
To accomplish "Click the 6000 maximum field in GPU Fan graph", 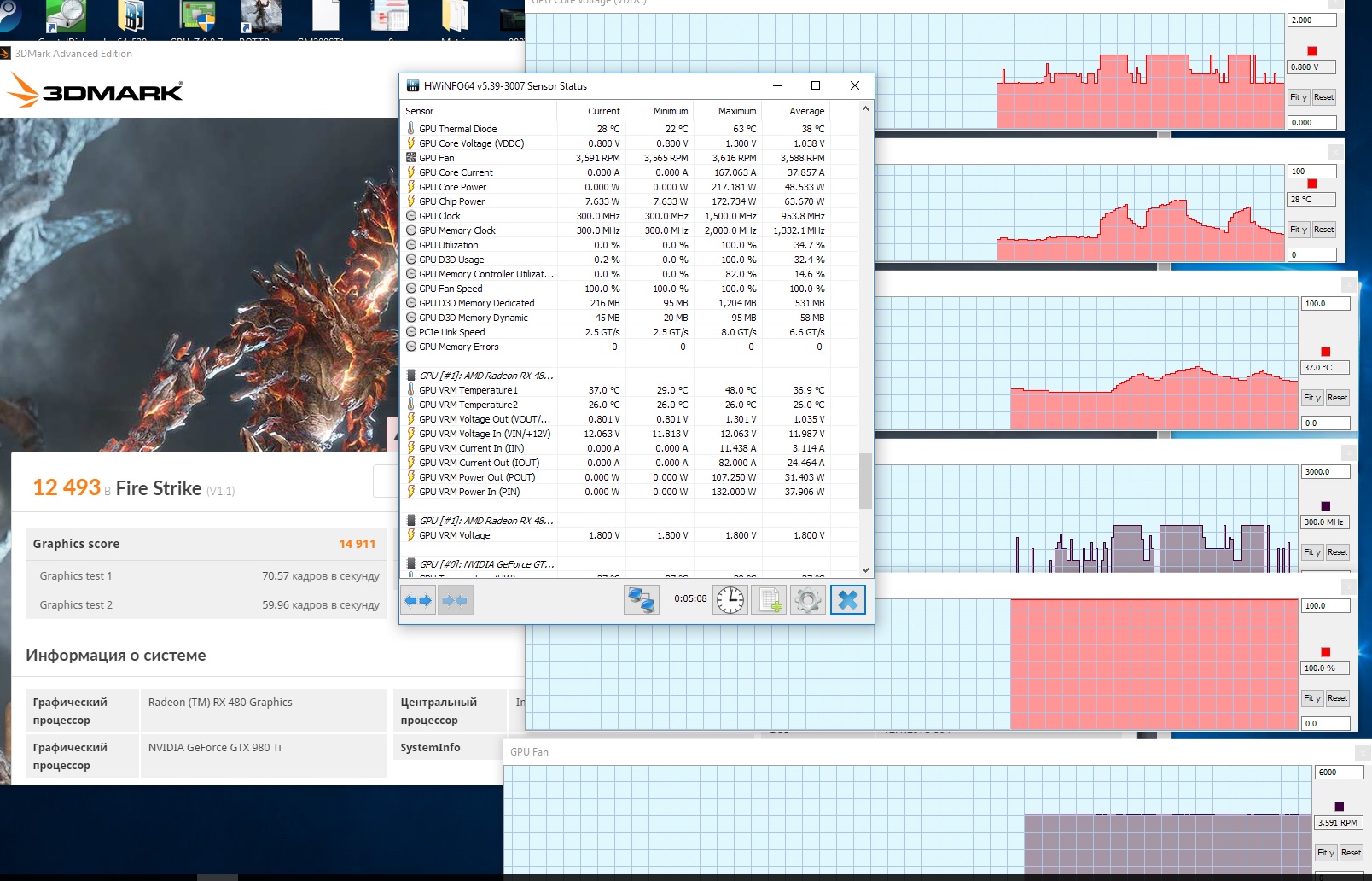I will click(1340, 773).
